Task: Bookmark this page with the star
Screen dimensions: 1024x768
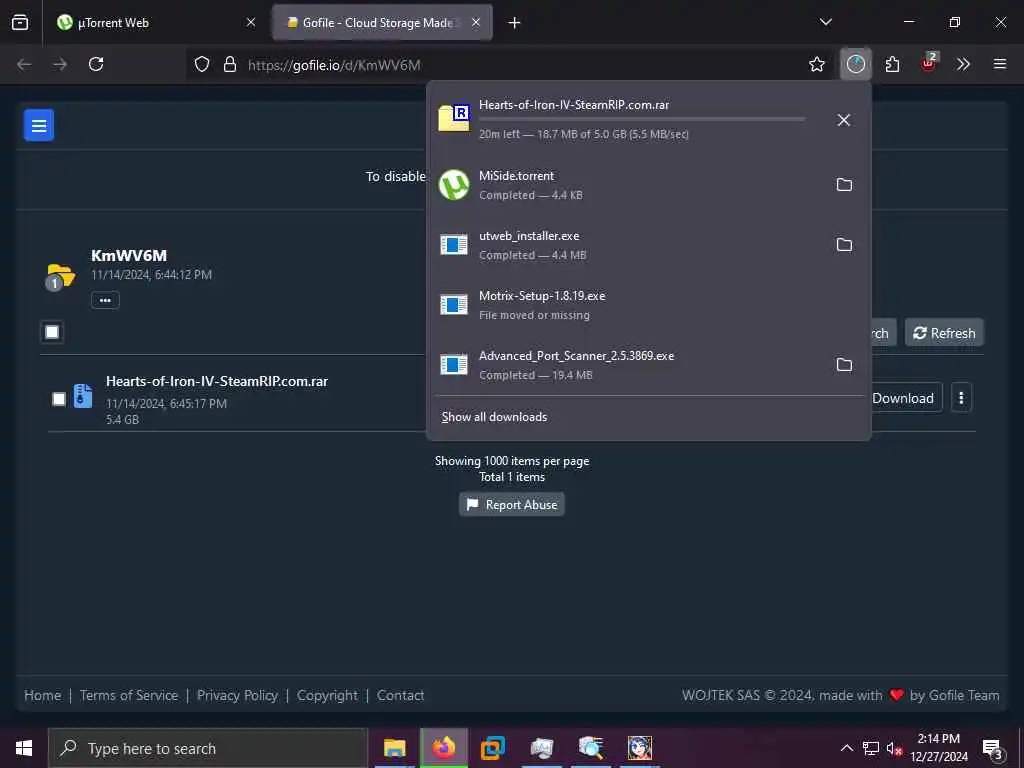Action: click(x=816, y=64)
